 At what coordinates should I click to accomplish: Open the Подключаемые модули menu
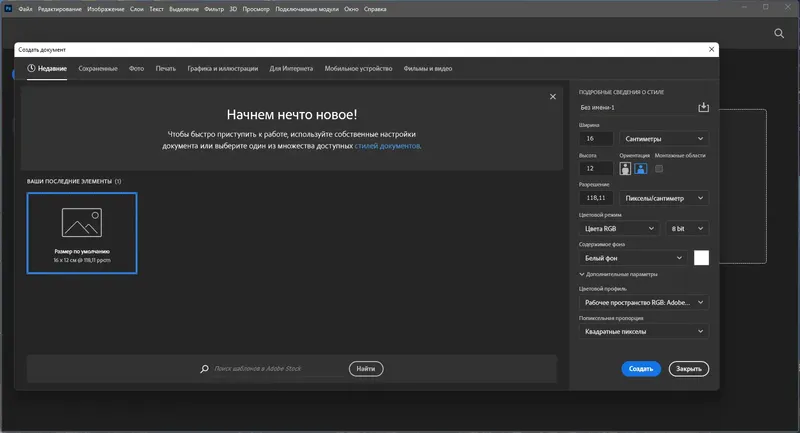307,9
